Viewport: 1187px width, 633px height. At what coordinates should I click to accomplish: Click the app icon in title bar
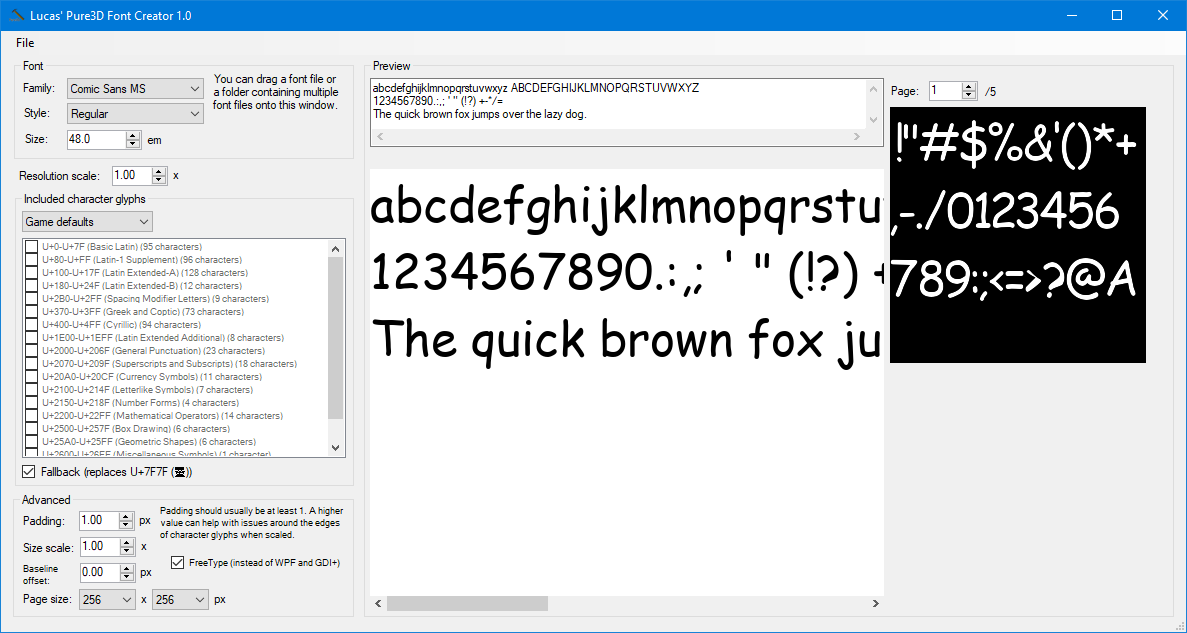(17, 16)
